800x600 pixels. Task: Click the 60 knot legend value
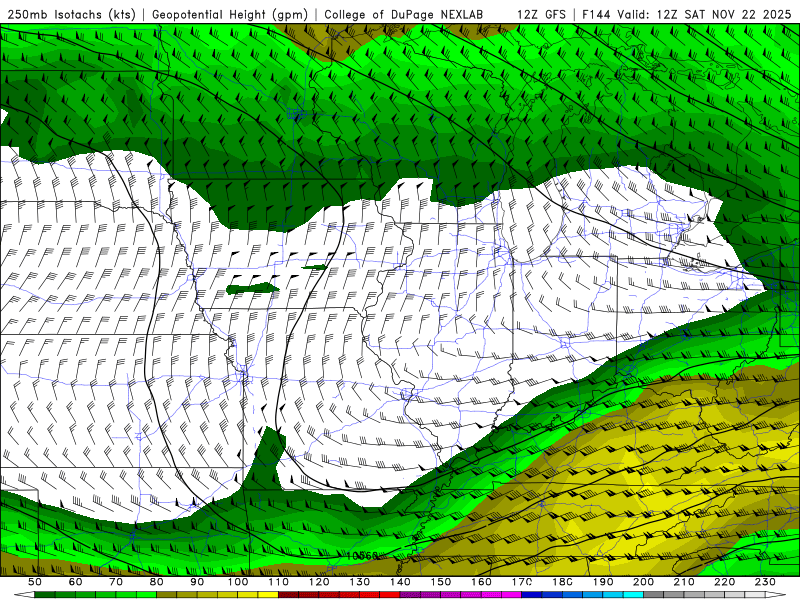pyautogui.click(x=76, y=582)
